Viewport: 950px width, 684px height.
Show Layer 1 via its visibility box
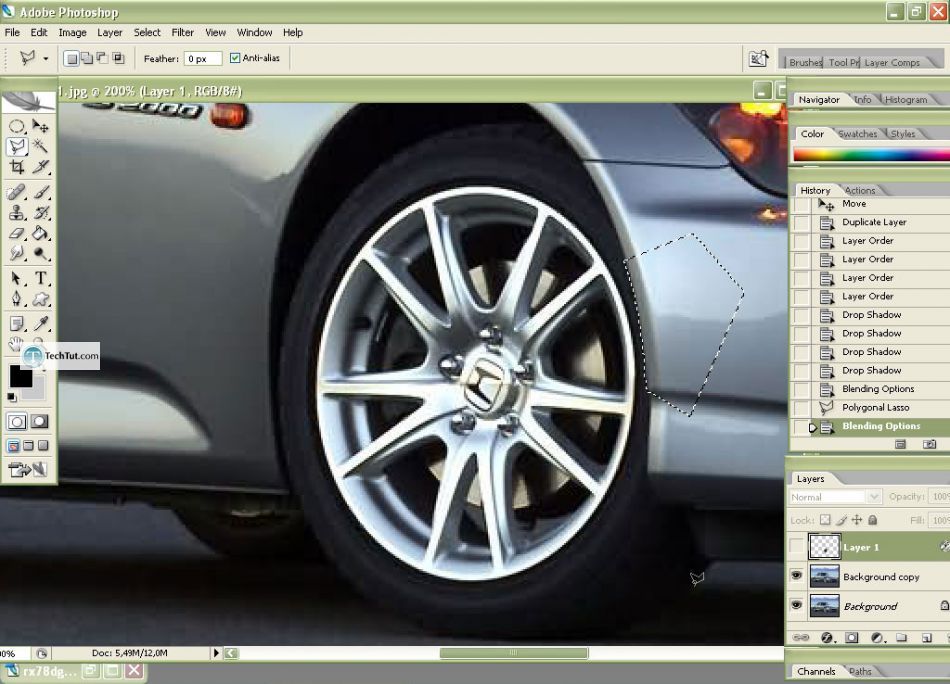(x=797, y=546)
